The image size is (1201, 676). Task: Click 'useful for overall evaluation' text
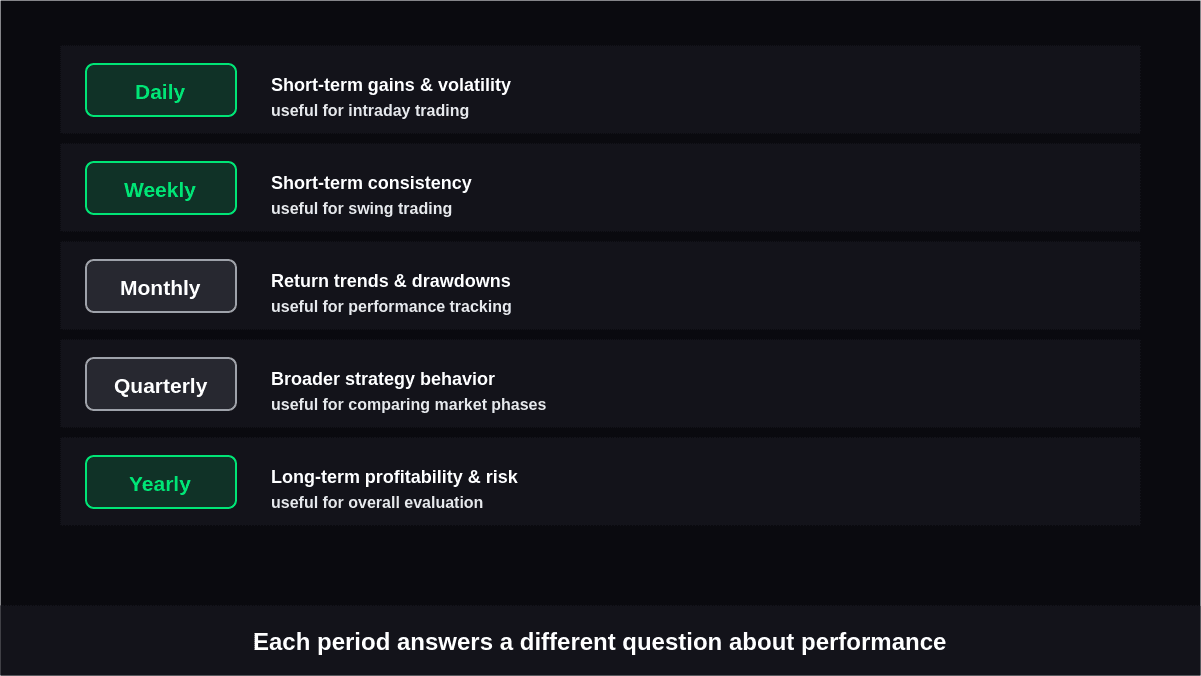point(377,503)
